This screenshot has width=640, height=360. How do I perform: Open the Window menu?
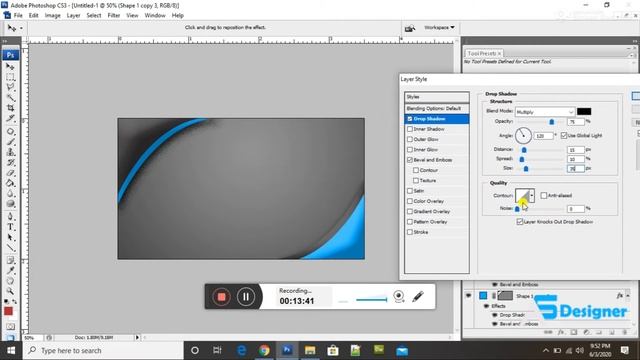155,15
